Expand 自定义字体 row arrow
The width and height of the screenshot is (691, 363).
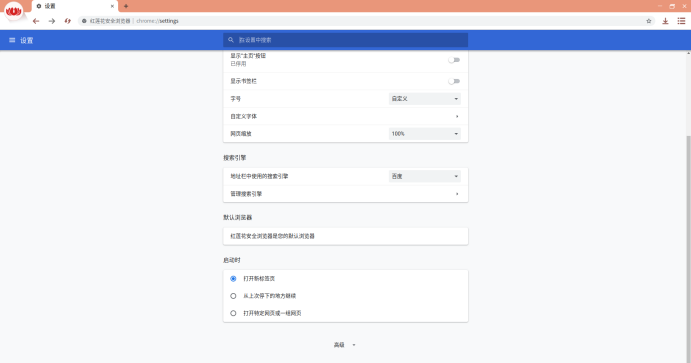(x=457, y=116)
